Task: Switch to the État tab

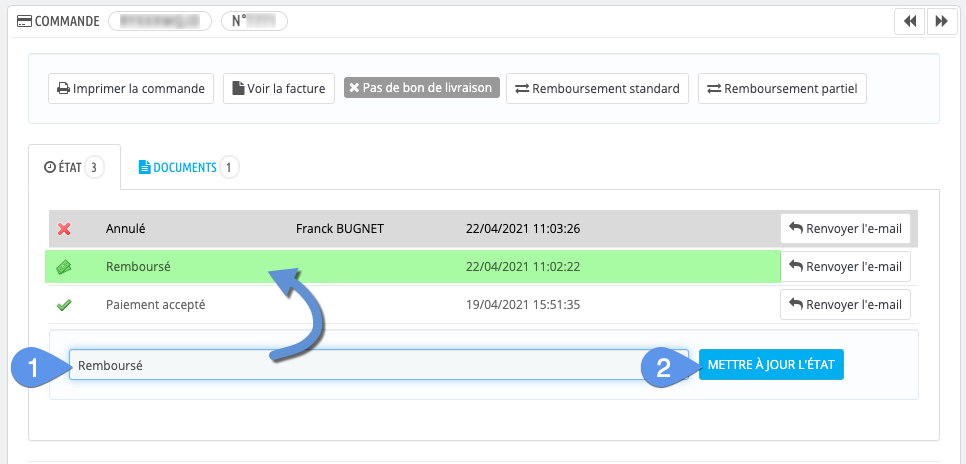Action: coord(74,167)
